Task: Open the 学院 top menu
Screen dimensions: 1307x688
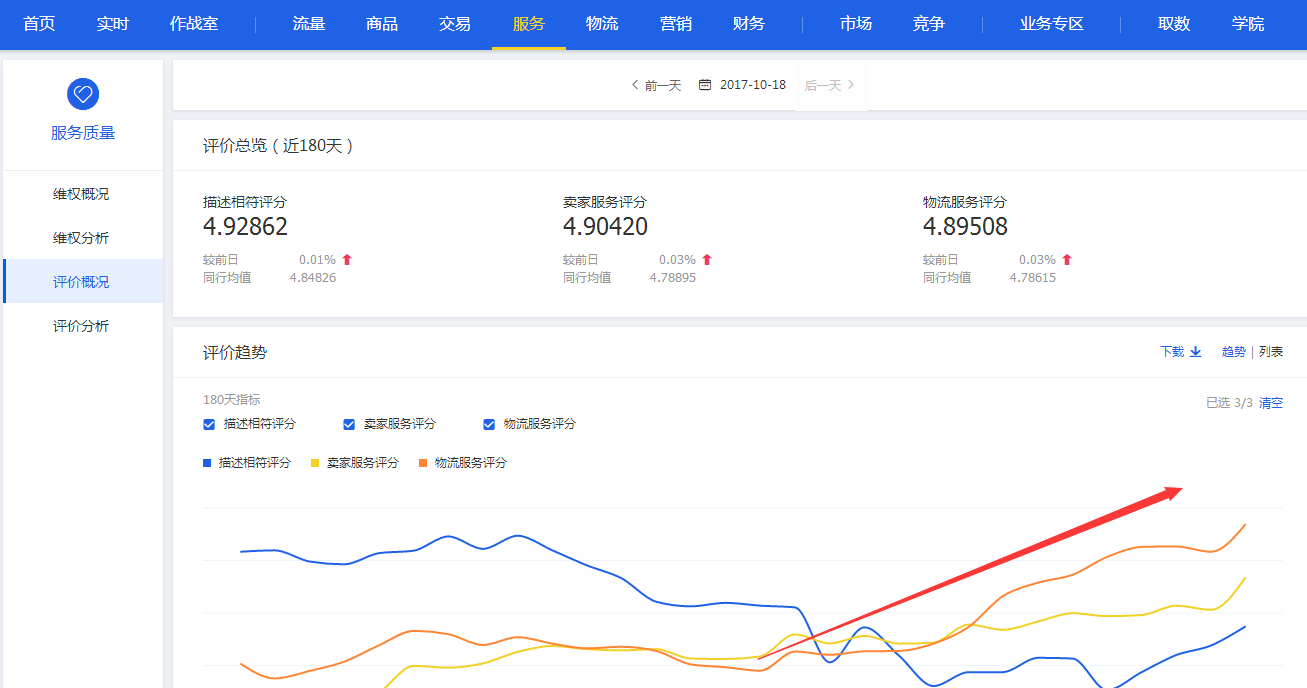Action: 1248,24
